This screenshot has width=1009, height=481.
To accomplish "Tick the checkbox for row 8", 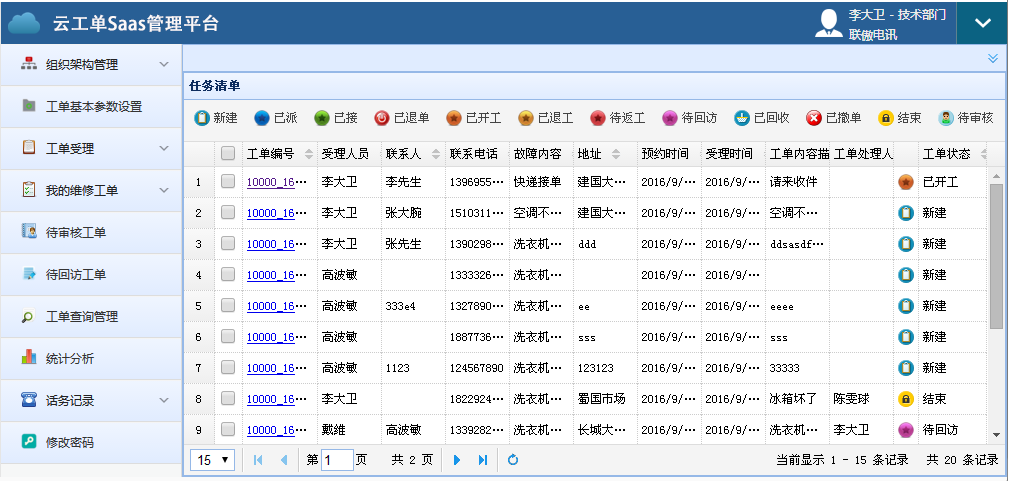I will pos(228,399).
